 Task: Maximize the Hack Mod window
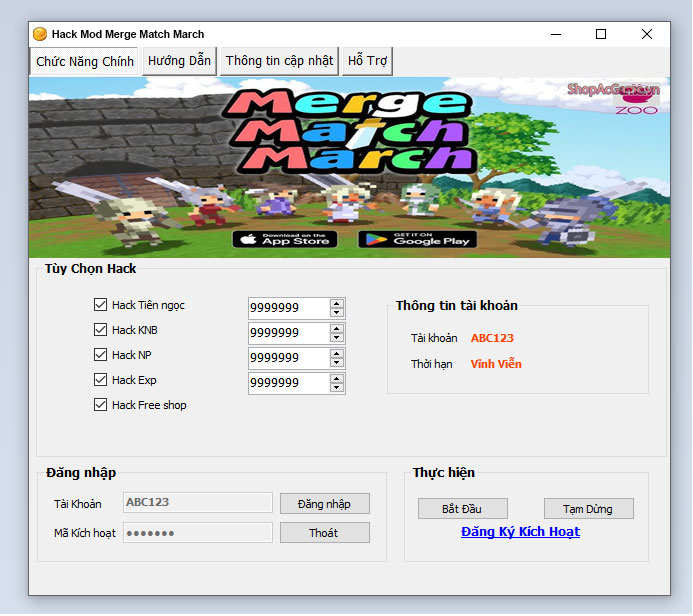pyautogui.click(x=601, y=34)
